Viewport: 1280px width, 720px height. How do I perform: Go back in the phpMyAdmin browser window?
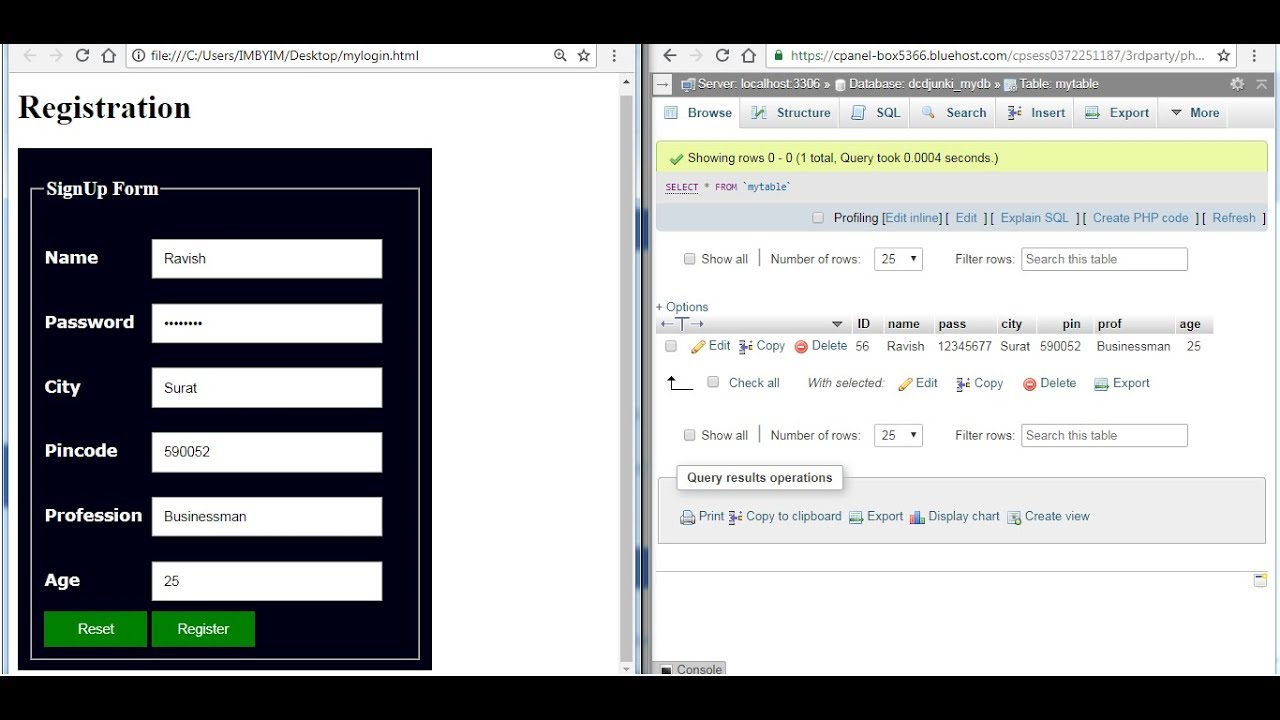coord(670,56)
